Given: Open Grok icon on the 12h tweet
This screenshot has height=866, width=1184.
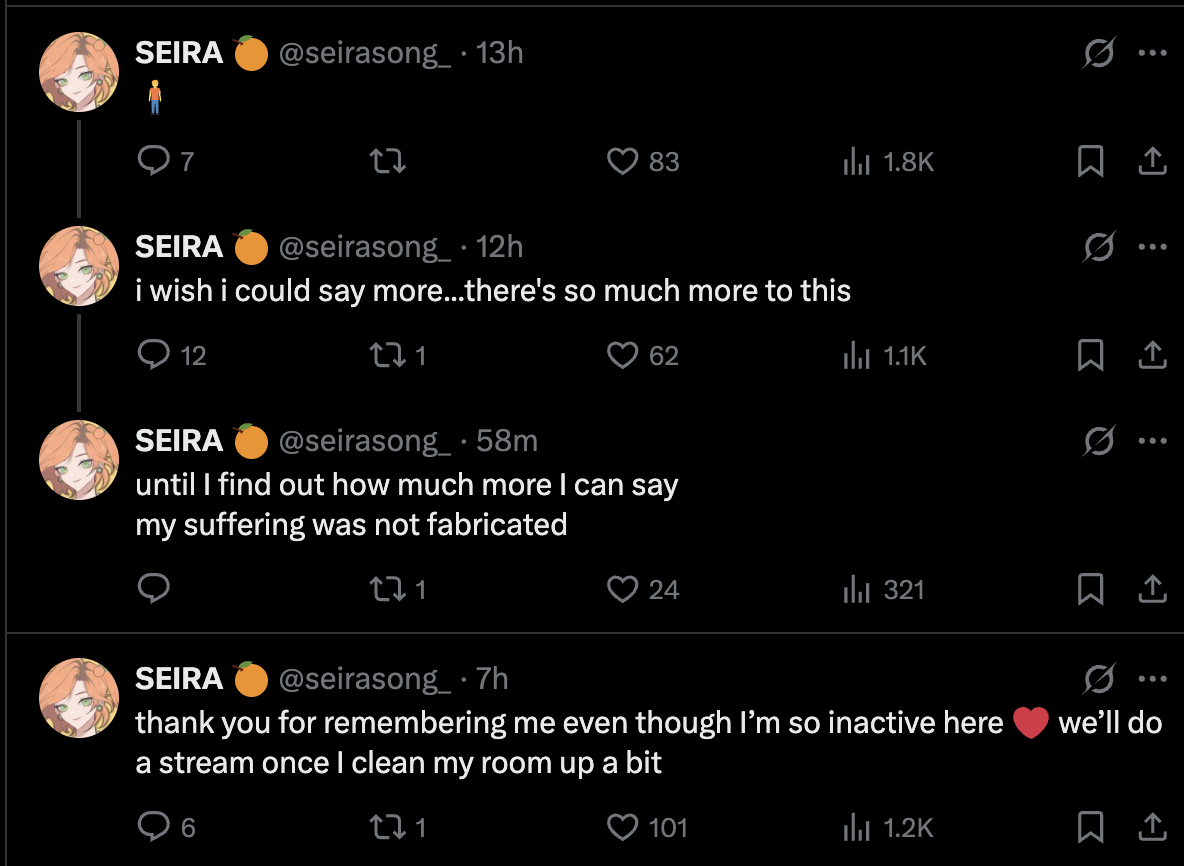Looking at the screenshot, I should point(1099,247).
